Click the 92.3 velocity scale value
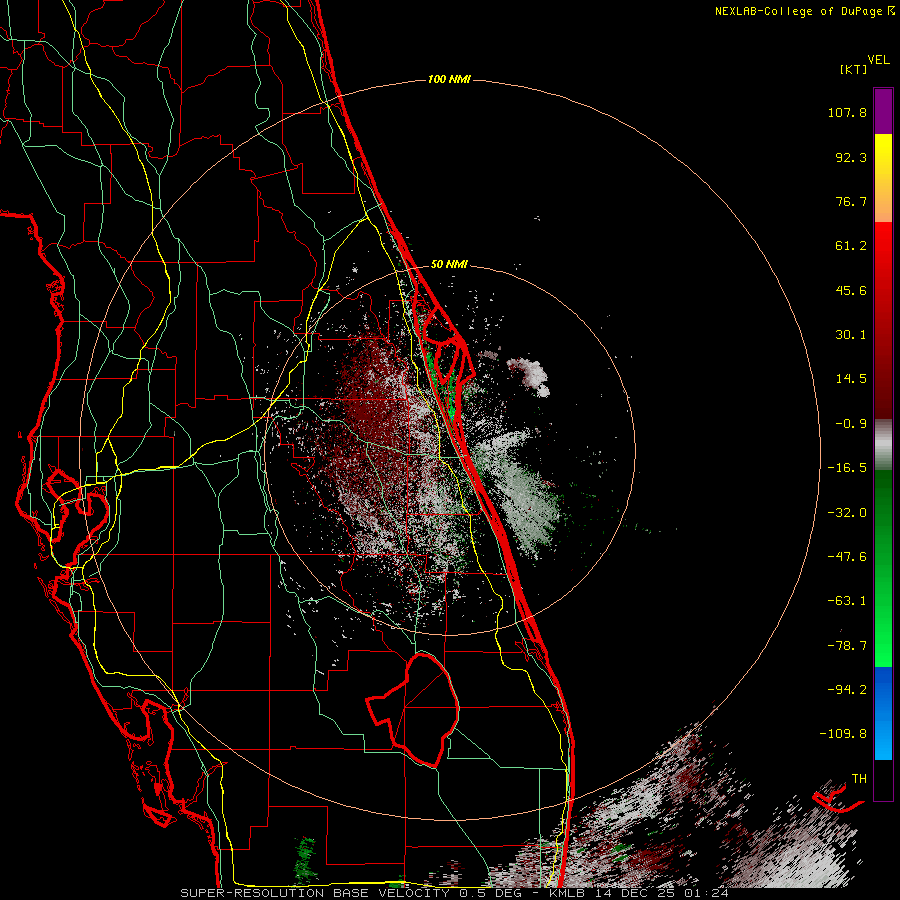This screenshot has width=900, height=900. pos(851,157)
